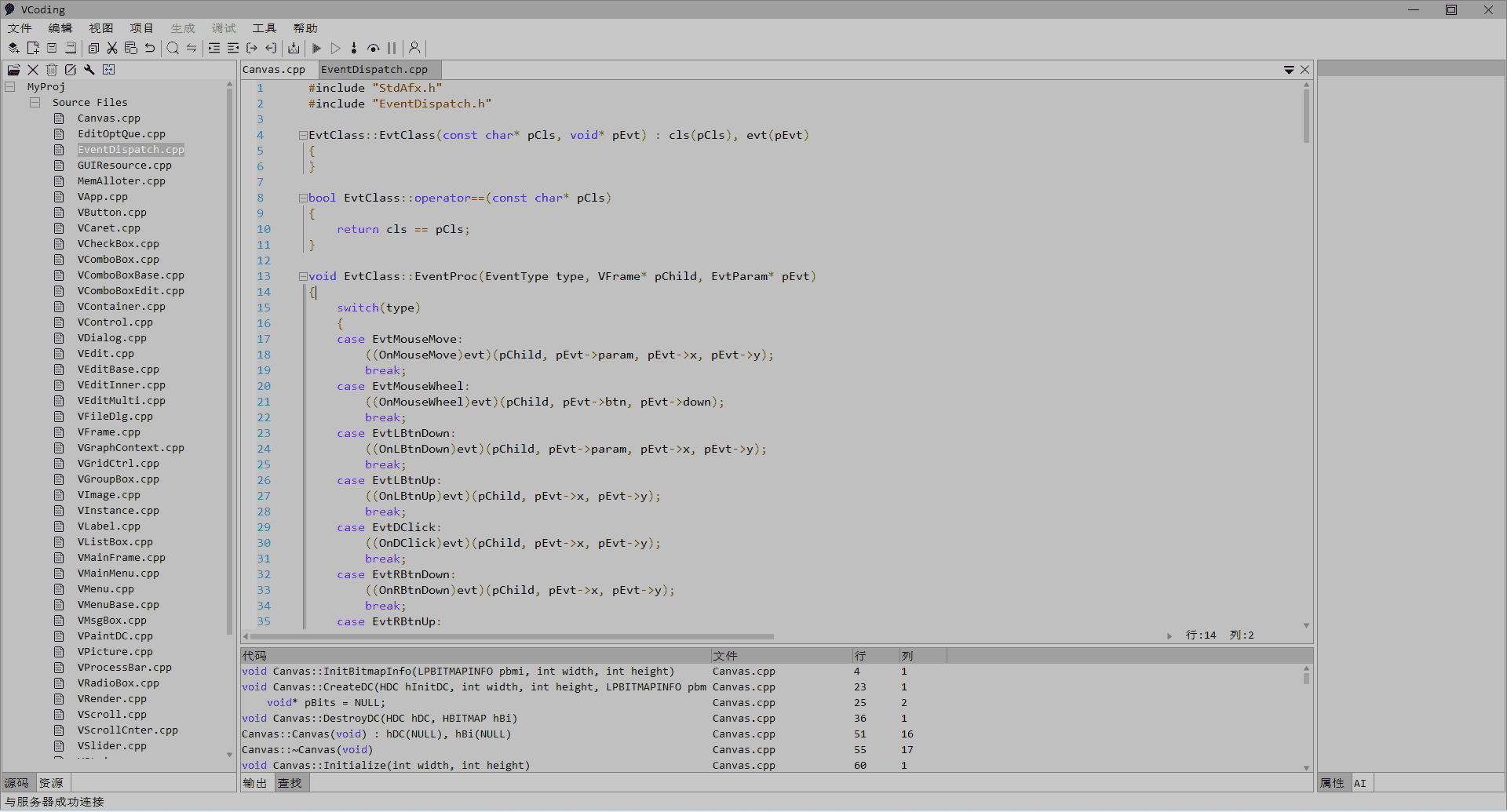The width and height of the screenshot is (1507, 812).
Task: Select the 源码 panel tab
Action: tap(17, 783)
